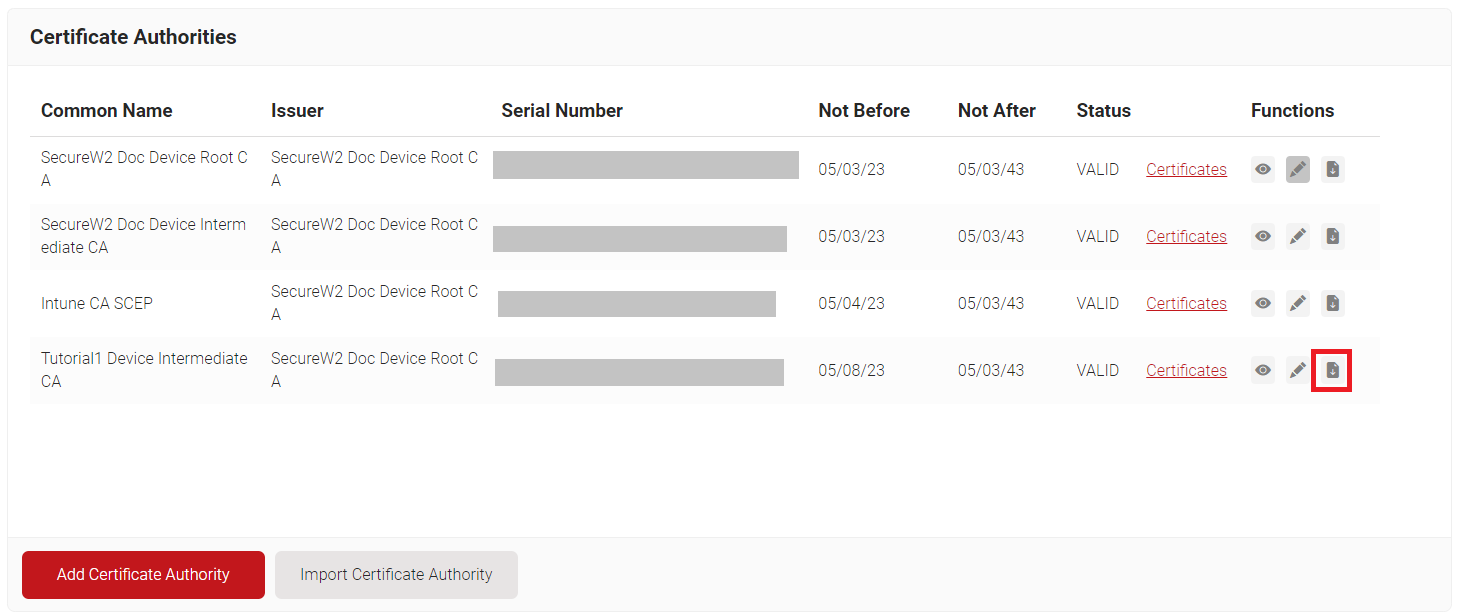Select the Common Name column header
The height and width of the screenshot is (615, 1458).
click(x=106, y=111)
